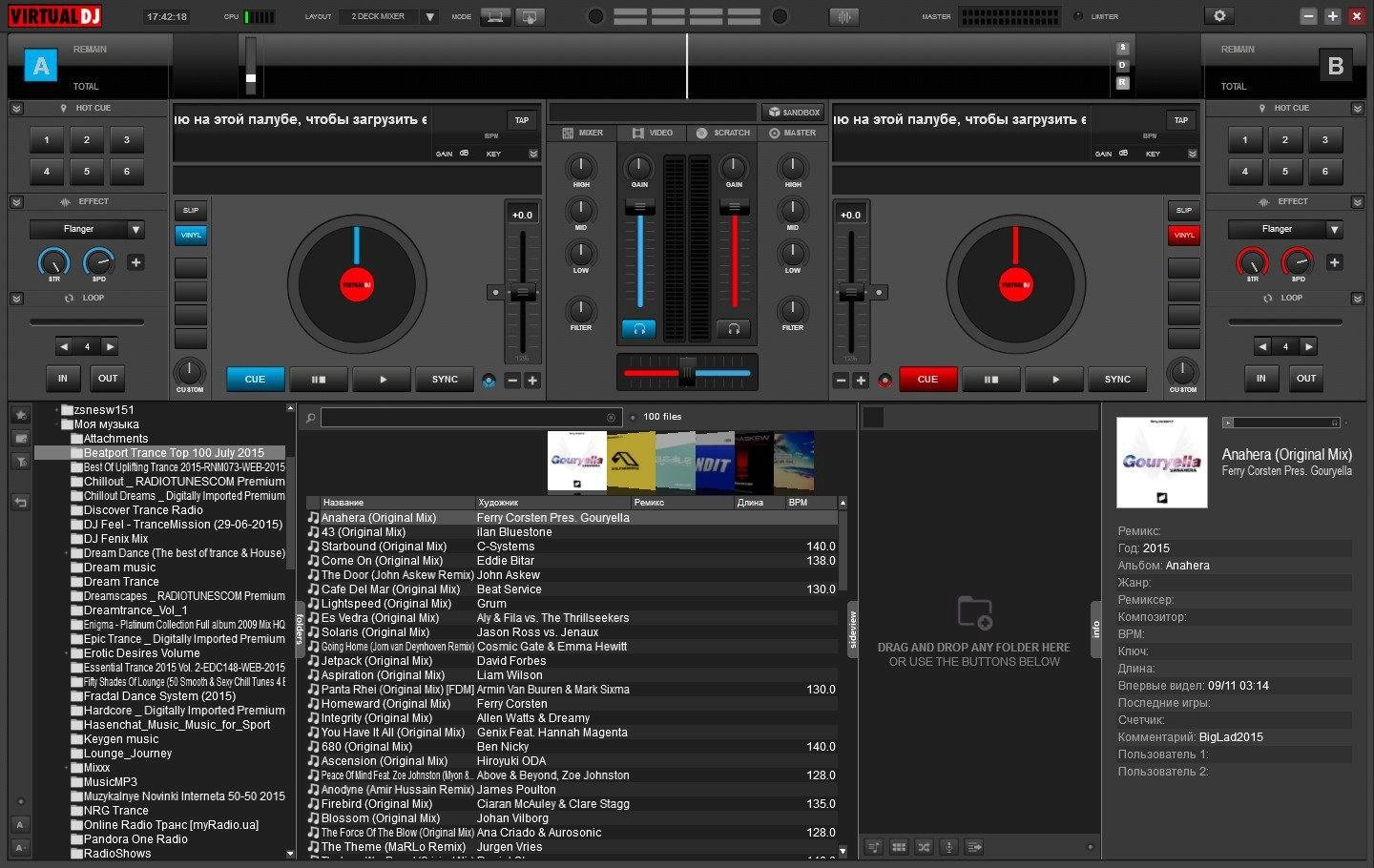1374x868 pixels.
Task: Select laptop mode icon next to MODE
Action: pos(494,16)
